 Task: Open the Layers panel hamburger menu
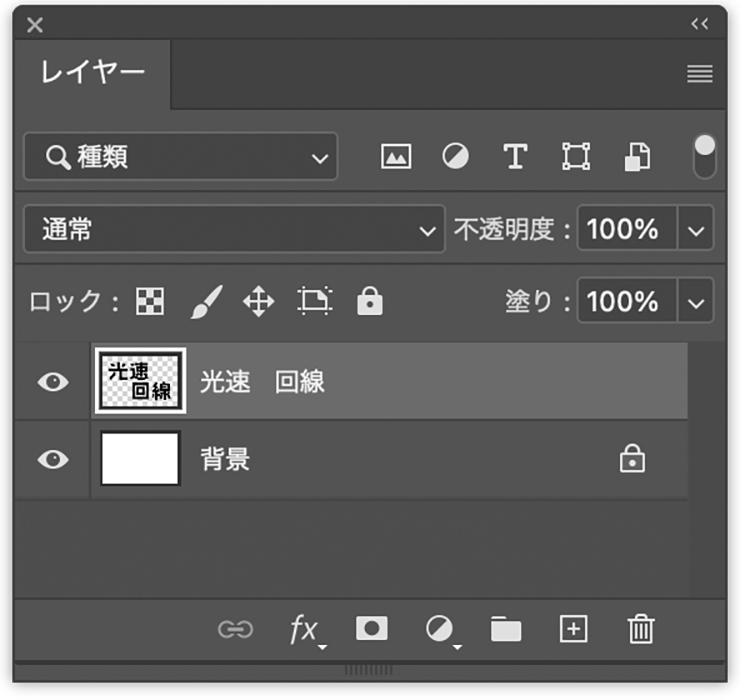pyautogui.click(x=700, y=74)
